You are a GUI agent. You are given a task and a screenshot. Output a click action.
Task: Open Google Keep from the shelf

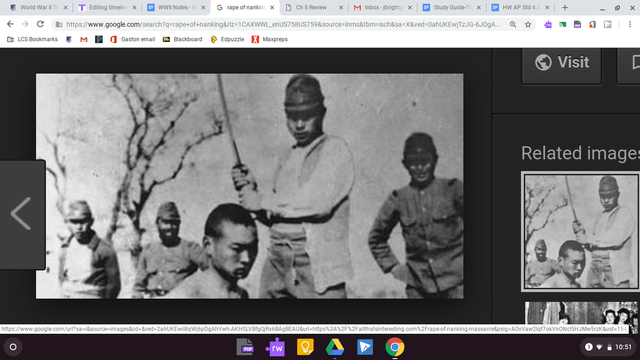point(305,347)
